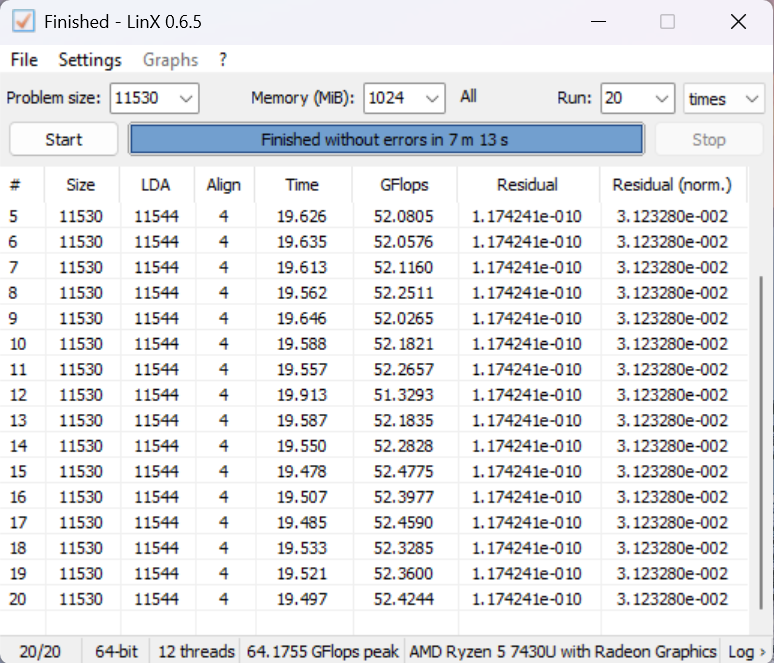
Task: Expand the Memory (MiB) dropdown
Action: point(432,98)
